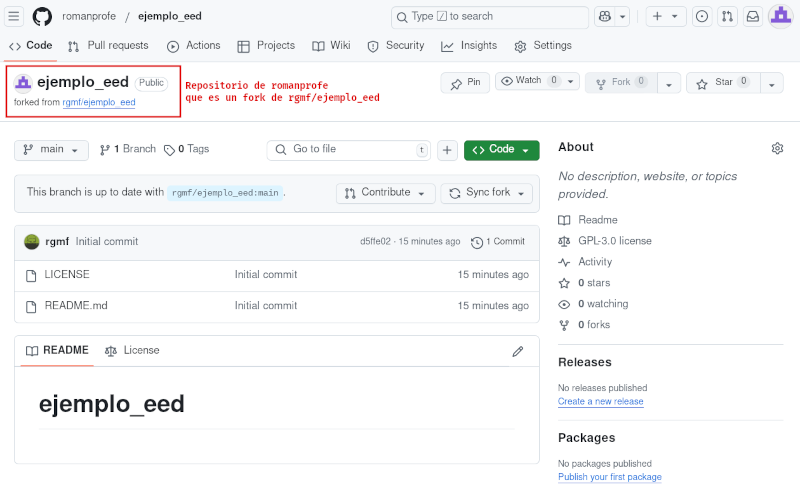
Task: Click the add file plus button
Action: click(447, 150)
